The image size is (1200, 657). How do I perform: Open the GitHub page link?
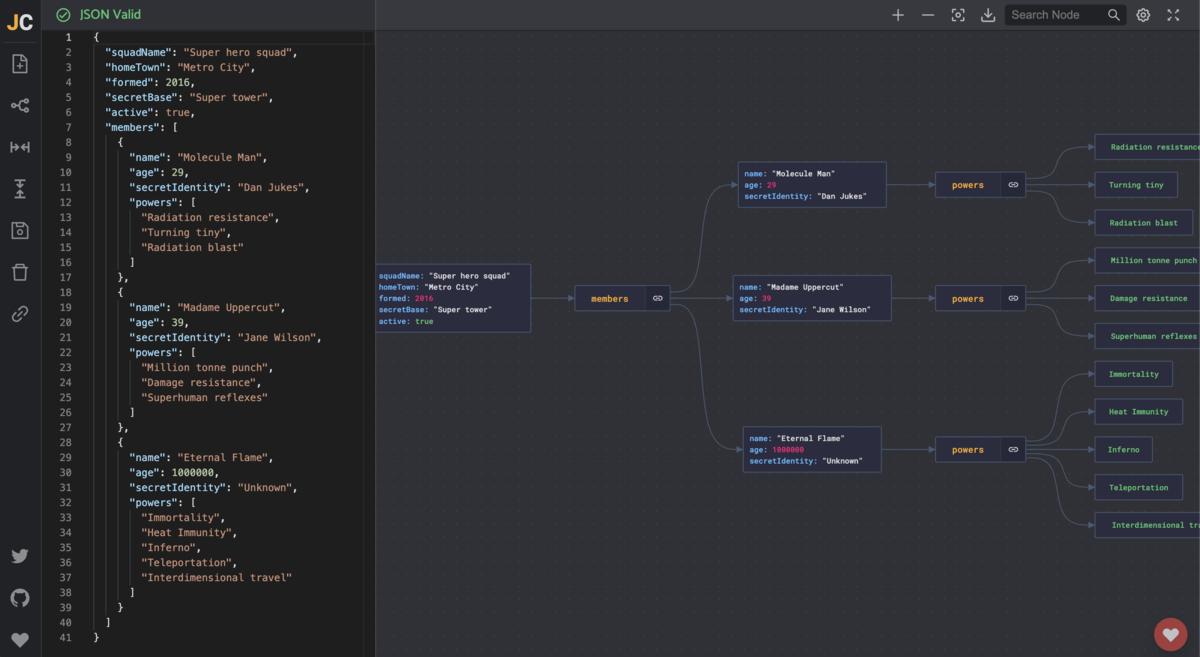[20, 598]
